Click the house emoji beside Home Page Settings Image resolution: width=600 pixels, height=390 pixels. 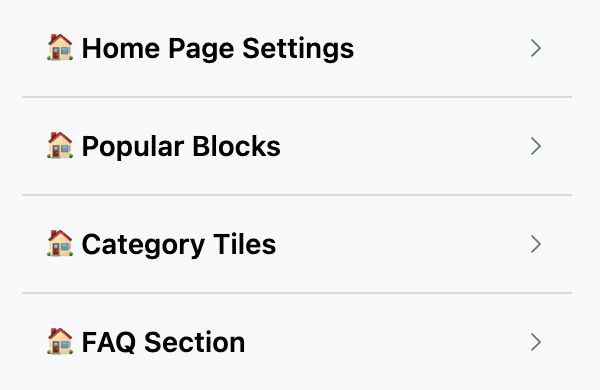click(60, 47)
